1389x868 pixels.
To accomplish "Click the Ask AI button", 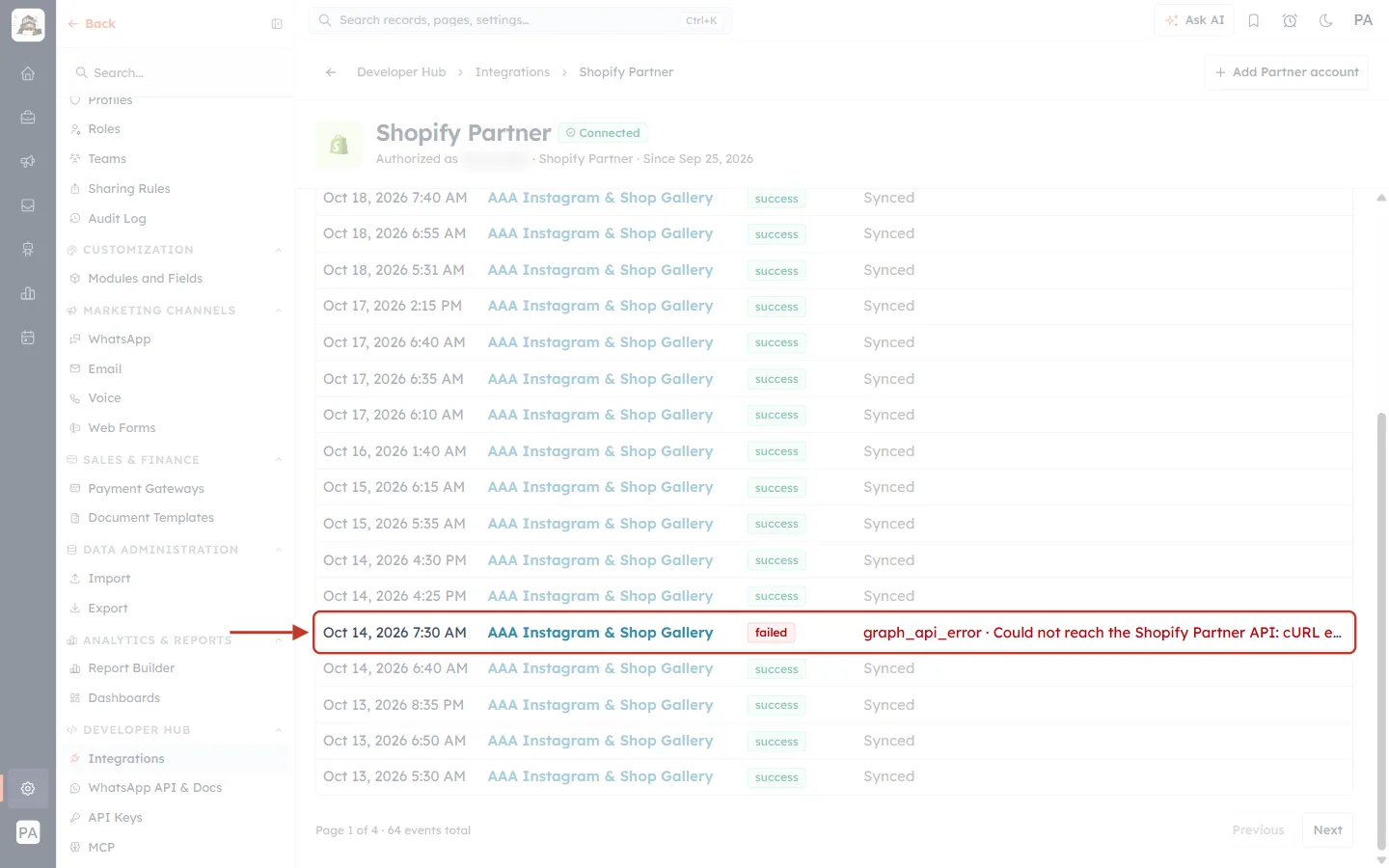I will point(1194,20).
